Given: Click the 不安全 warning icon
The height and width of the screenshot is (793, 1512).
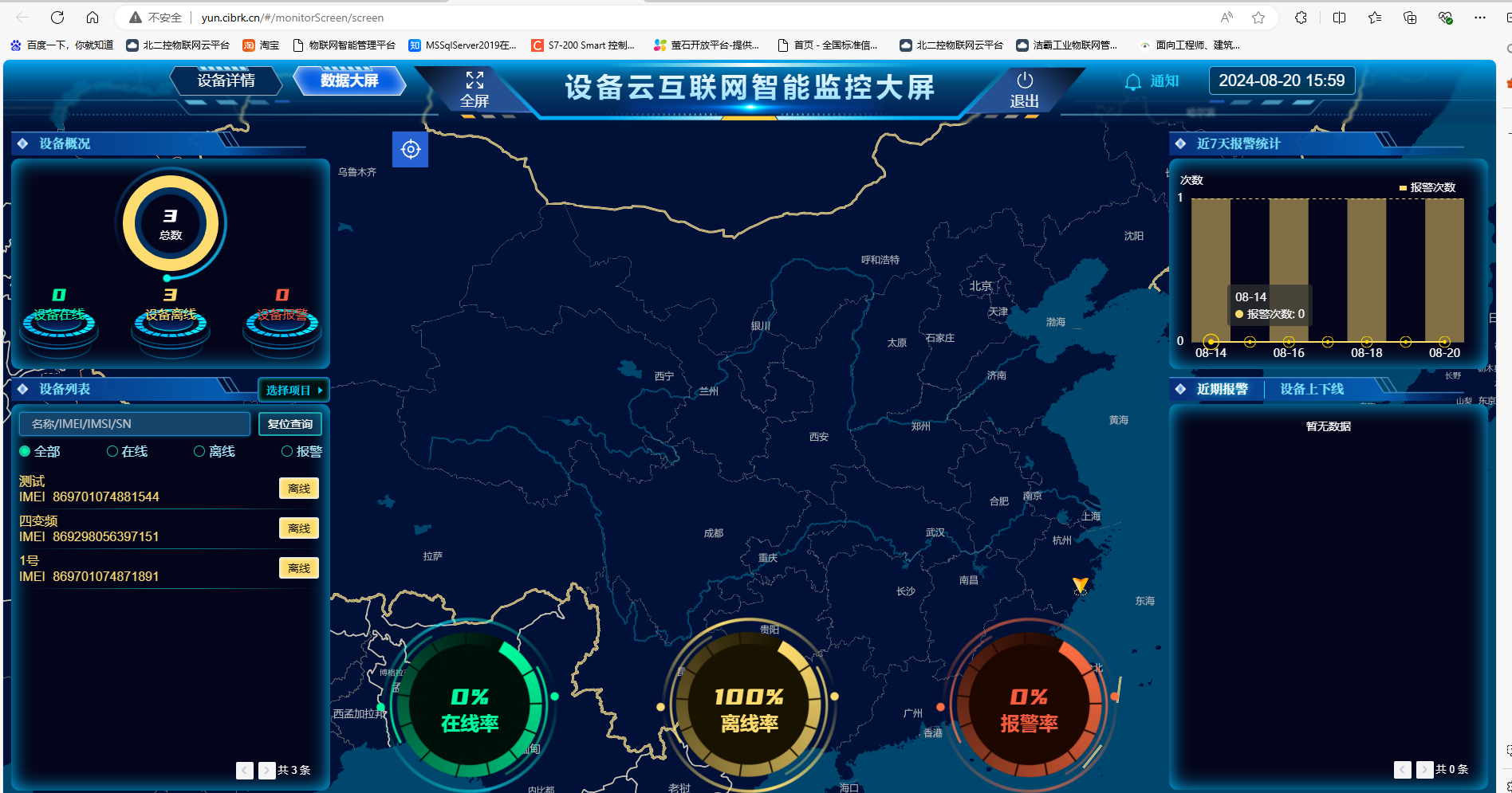Looking at the screenshot, I should [136, 18].
